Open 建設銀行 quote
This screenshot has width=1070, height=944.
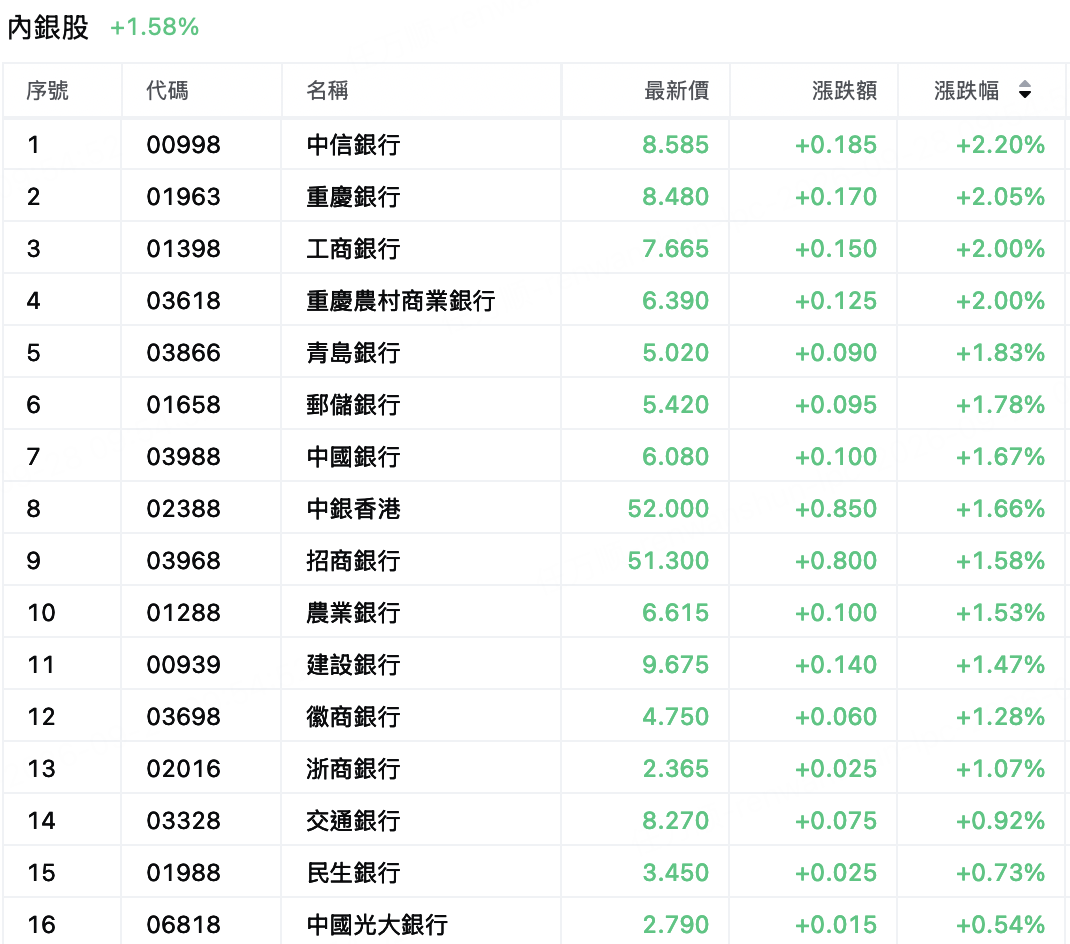353,665
